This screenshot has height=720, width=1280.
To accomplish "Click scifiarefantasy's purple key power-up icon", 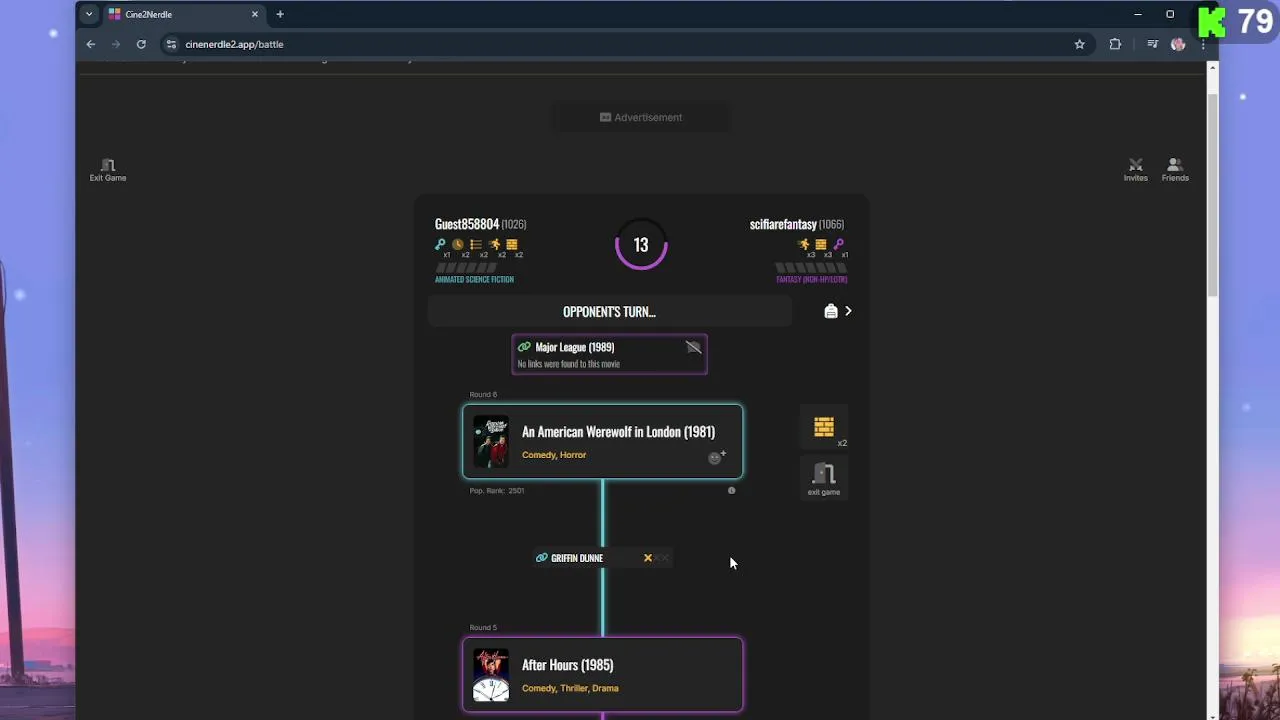I will coord(839,244).
